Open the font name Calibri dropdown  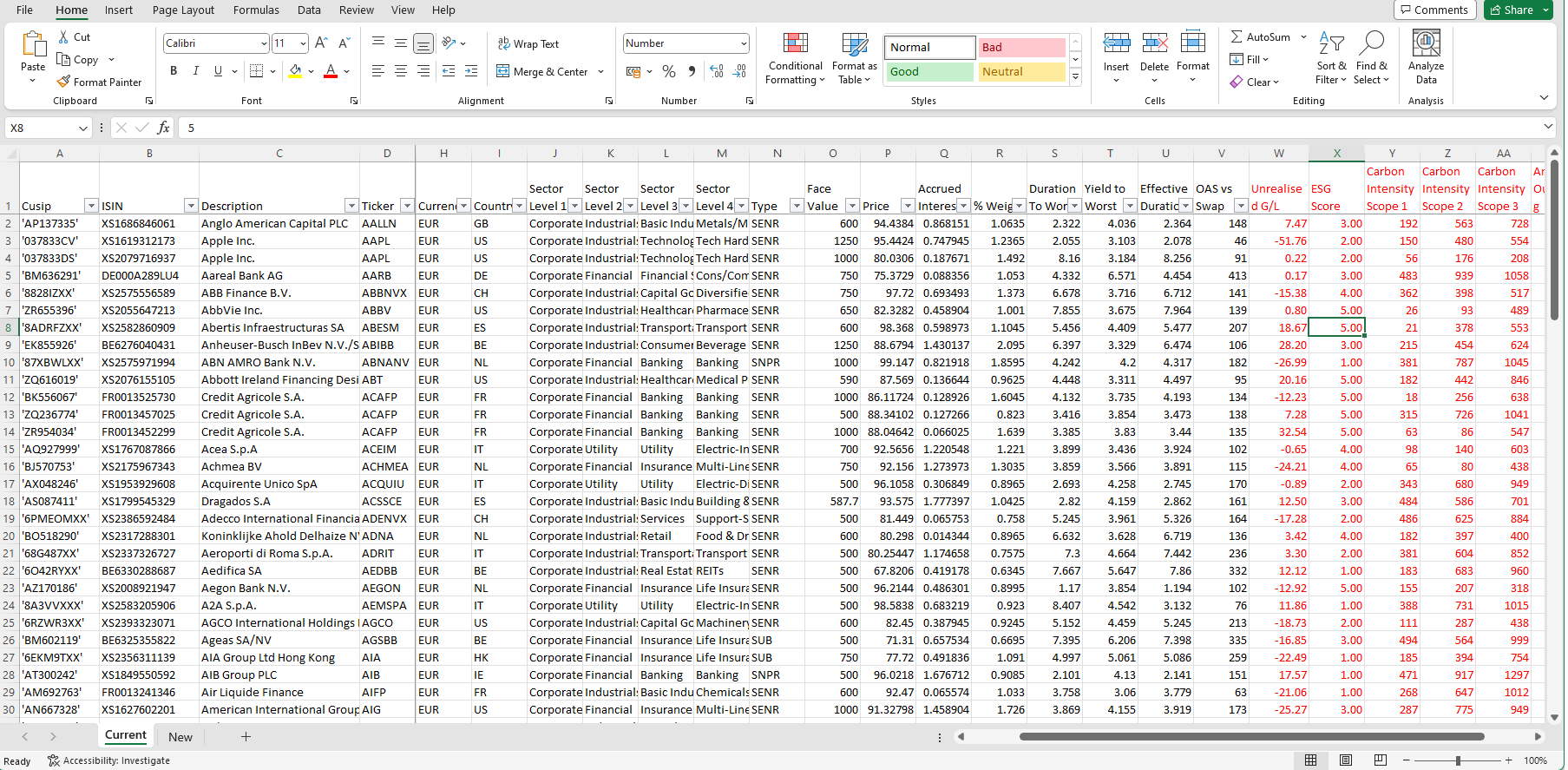pyautogui.click(x=264, y=43)
